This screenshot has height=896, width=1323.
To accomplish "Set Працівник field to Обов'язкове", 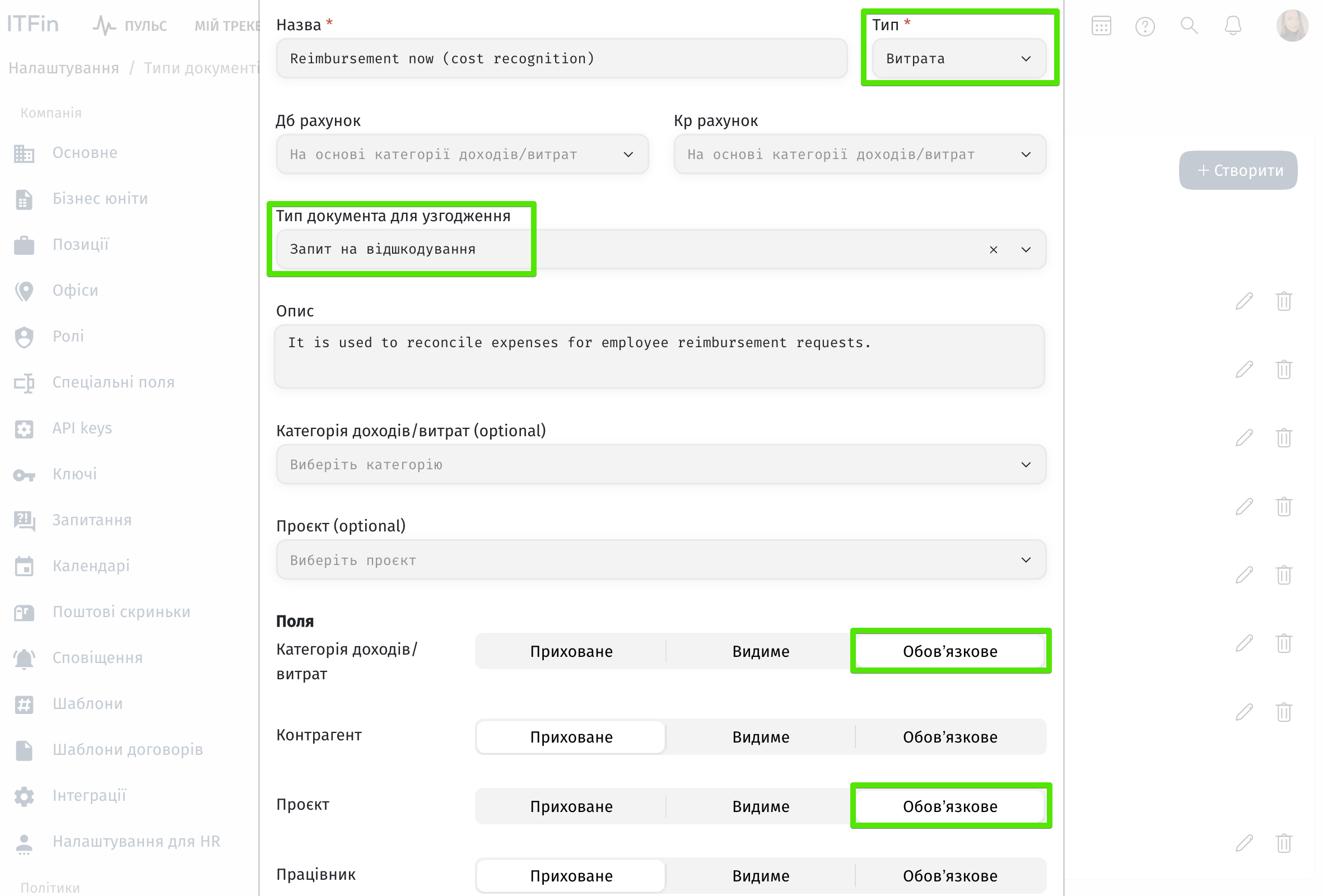I will tap(949, 875).
